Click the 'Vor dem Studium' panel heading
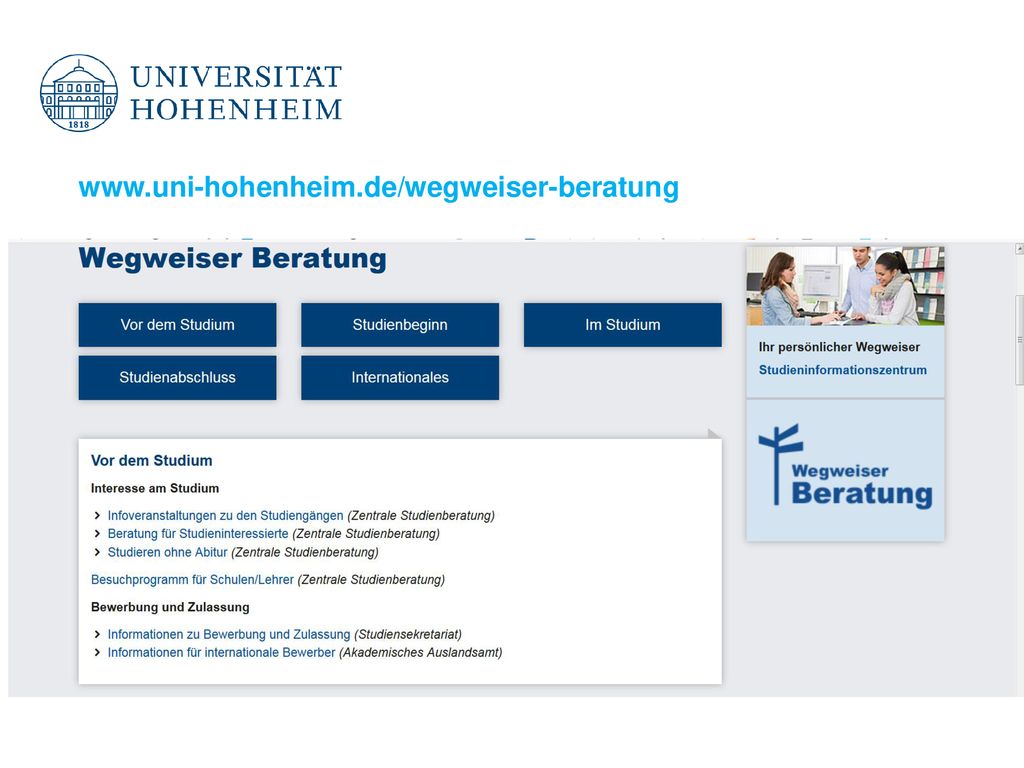Viewport: 1024px width, 768px height. (x=152, y=460)
